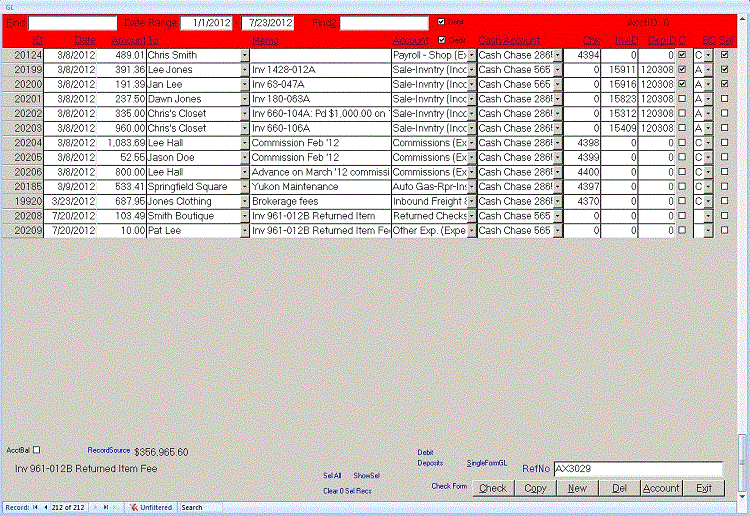Click the Memo column header

pyautogui.click(x=266, y=40)
